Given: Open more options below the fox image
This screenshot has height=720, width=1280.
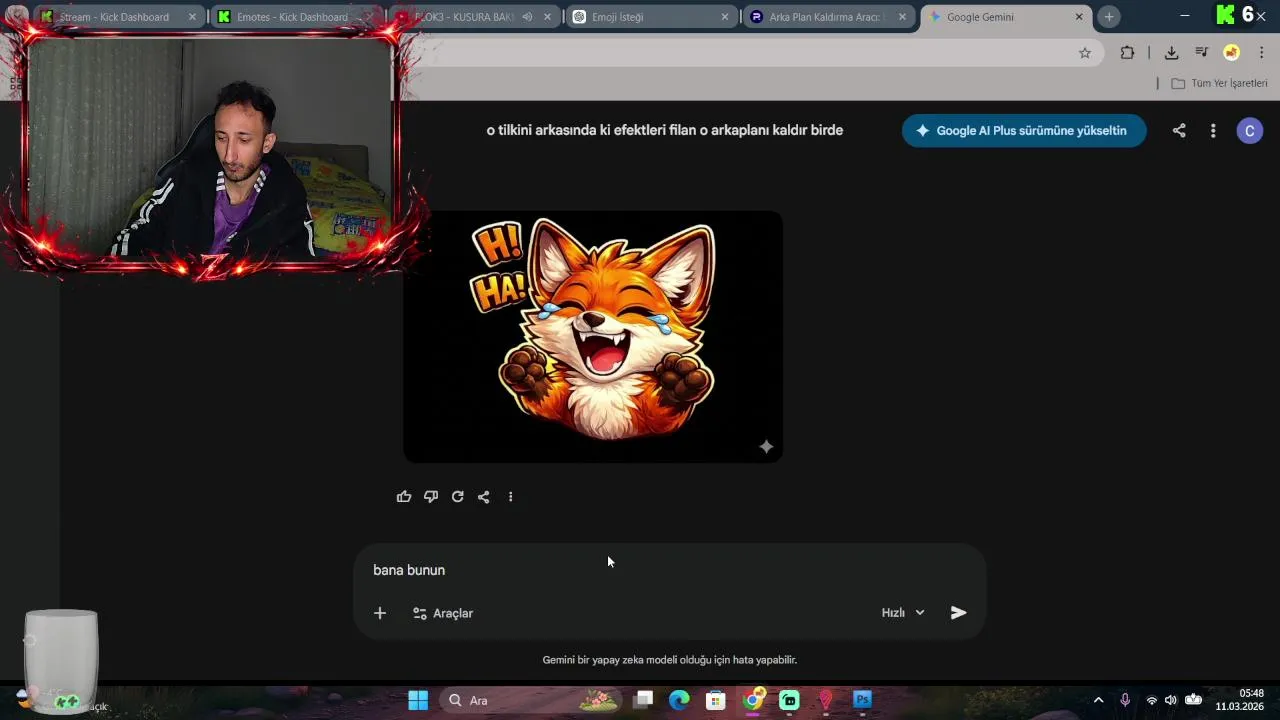Looking at the screenshot, I should tap(510, 497).
